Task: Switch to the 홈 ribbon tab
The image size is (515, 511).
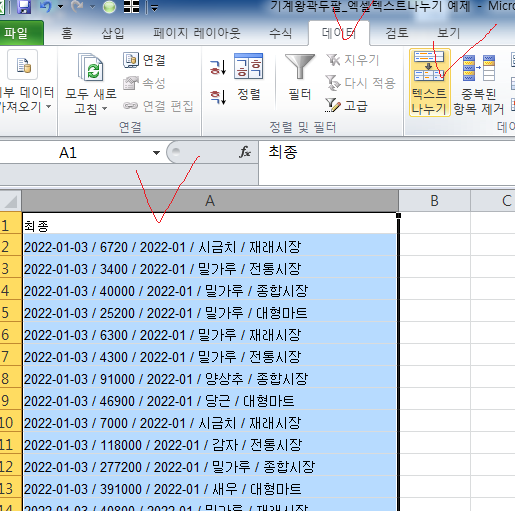Action: point(67,33)
